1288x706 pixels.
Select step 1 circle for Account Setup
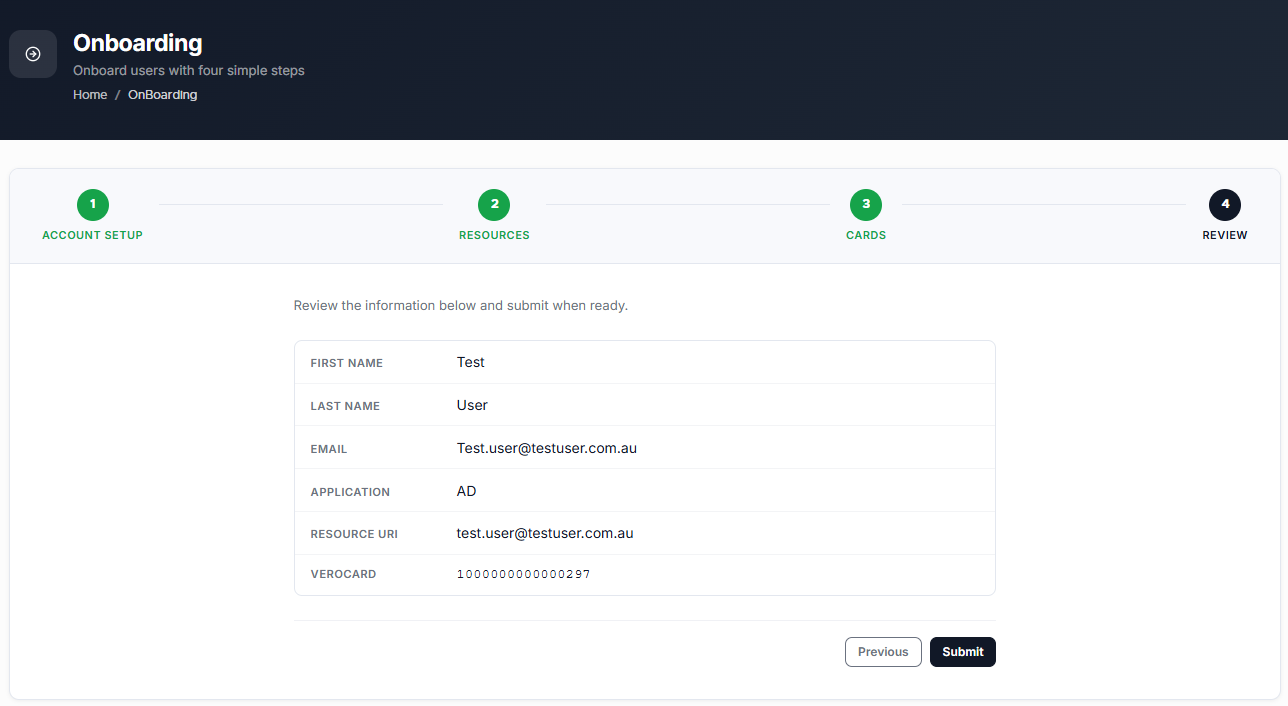point(93,205)
